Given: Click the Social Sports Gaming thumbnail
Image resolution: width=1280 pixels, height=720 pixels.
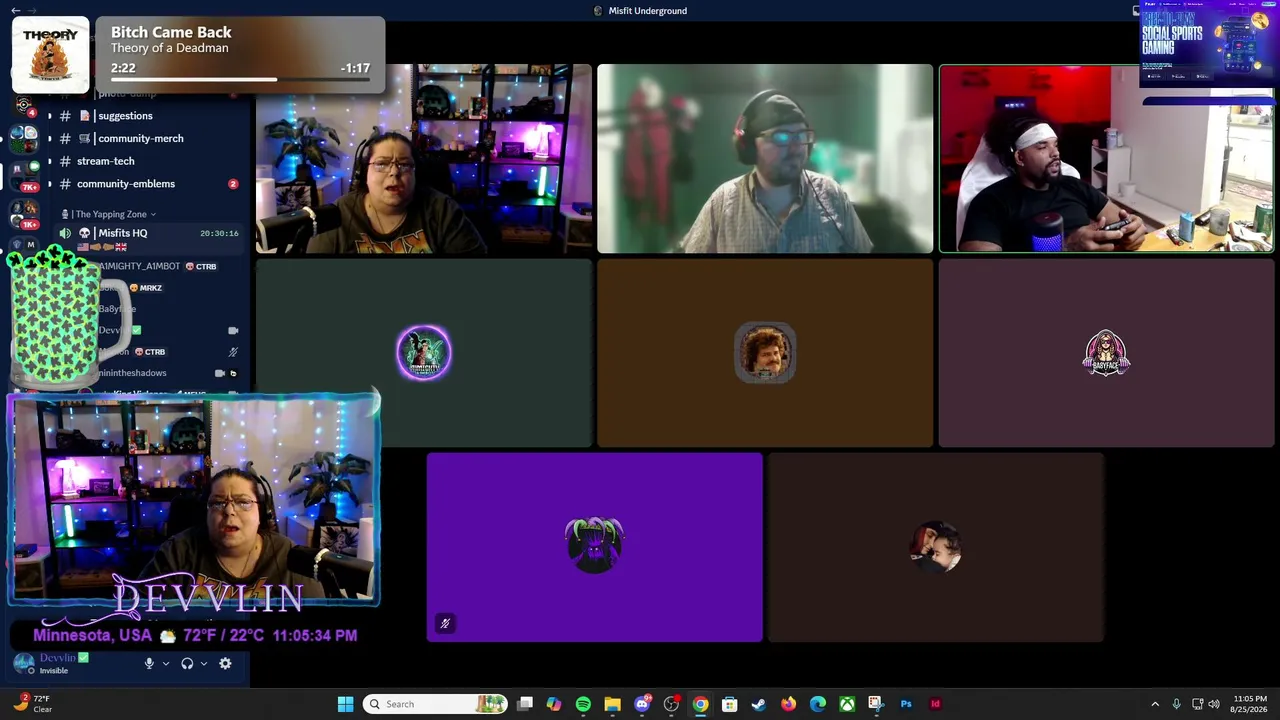Looking at the screenshot, I should 1207,44.
